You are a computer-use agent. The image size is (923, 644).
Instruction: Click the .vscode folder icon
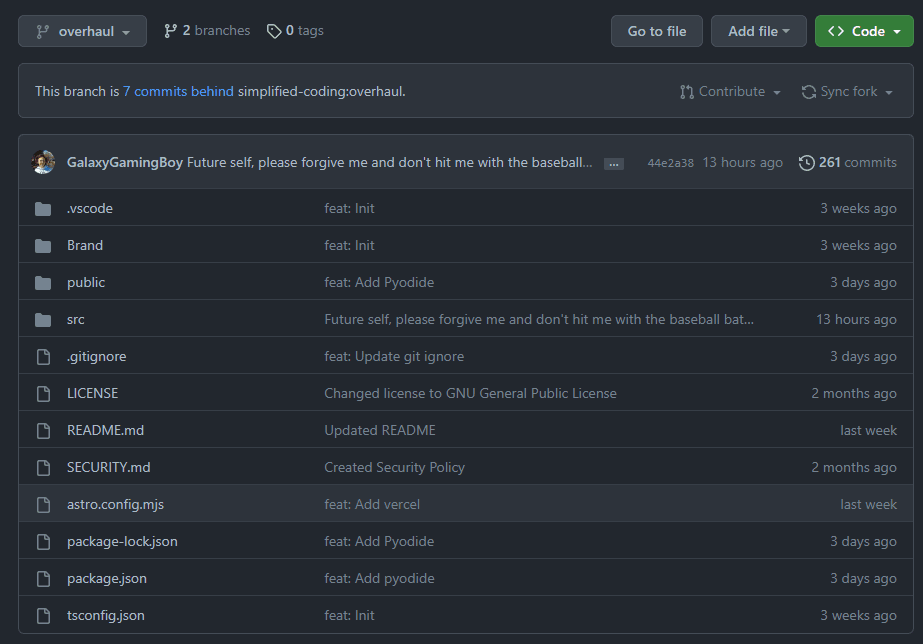pos(43,209)
